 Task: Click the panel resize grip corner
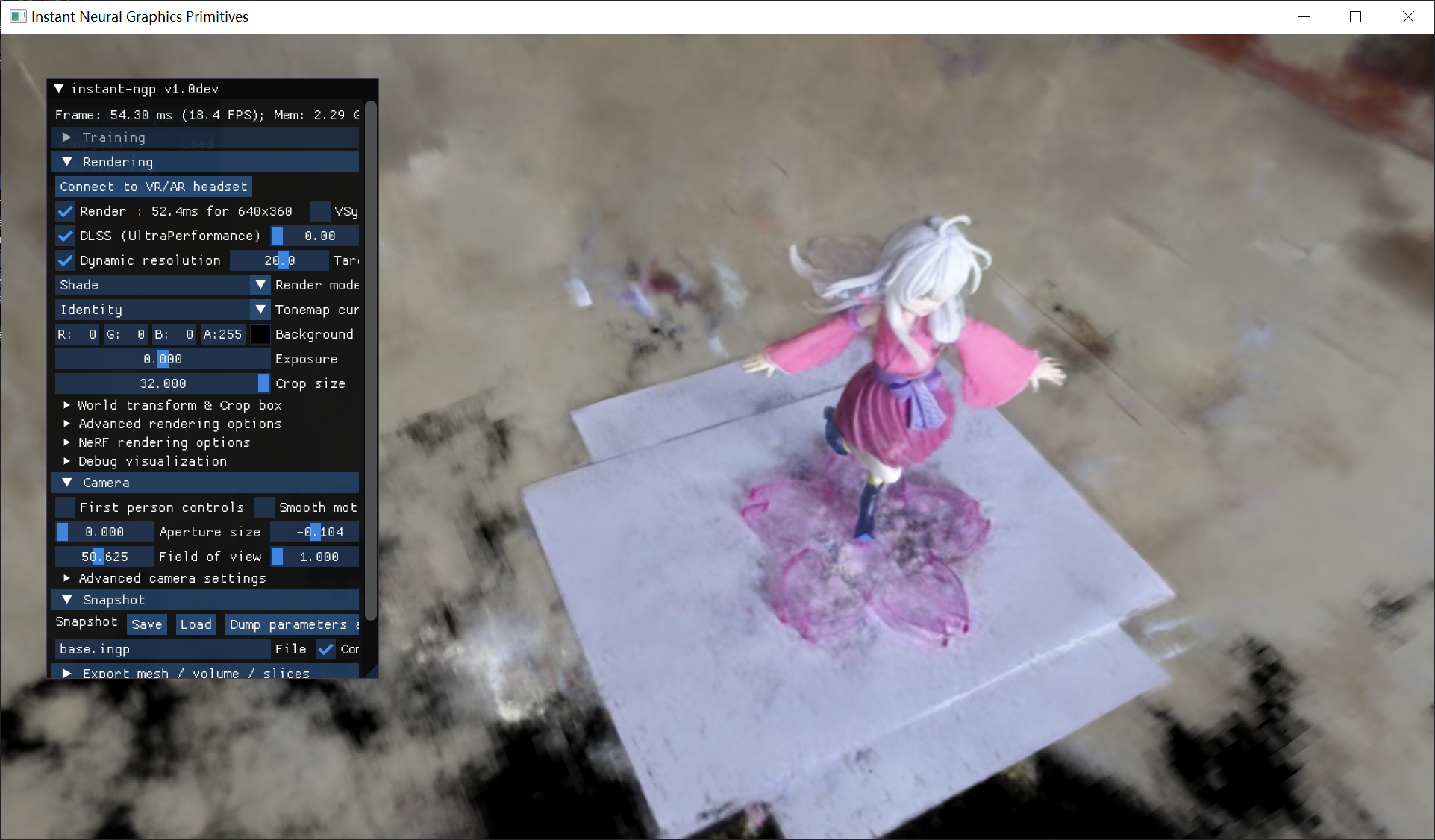pyautogui.click(x=372, y=671)
